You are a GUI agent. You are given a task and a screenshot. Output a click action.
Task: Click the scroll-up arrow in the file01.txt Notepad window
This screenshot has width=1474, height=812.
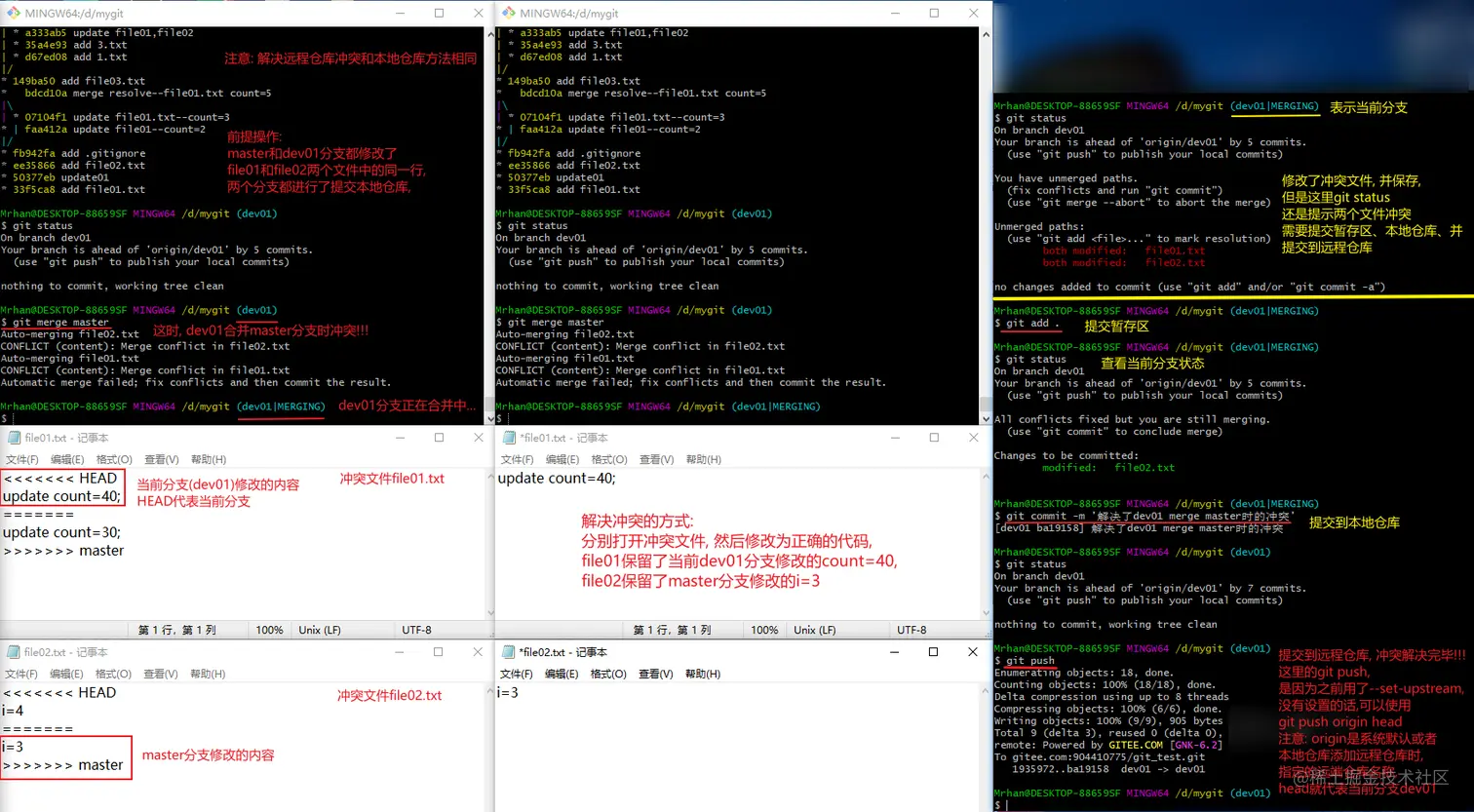pyautogui.click(x=490, y=476)
